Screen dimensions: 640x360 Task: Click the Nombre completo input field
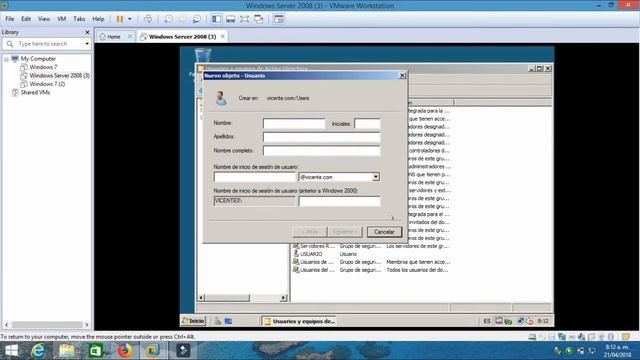point(322,151)
